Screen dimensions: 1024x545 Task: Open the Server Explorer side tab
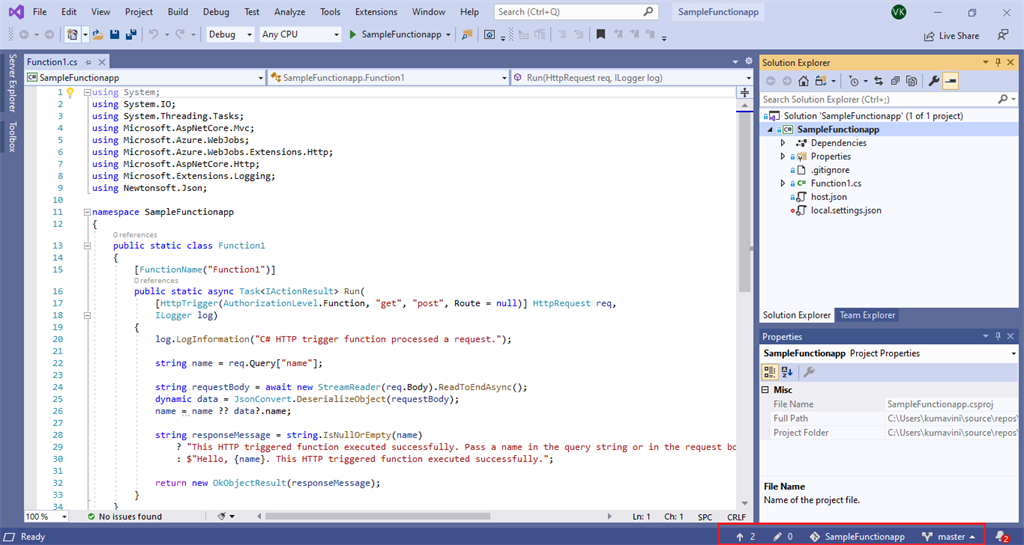(x=12, y=83)
